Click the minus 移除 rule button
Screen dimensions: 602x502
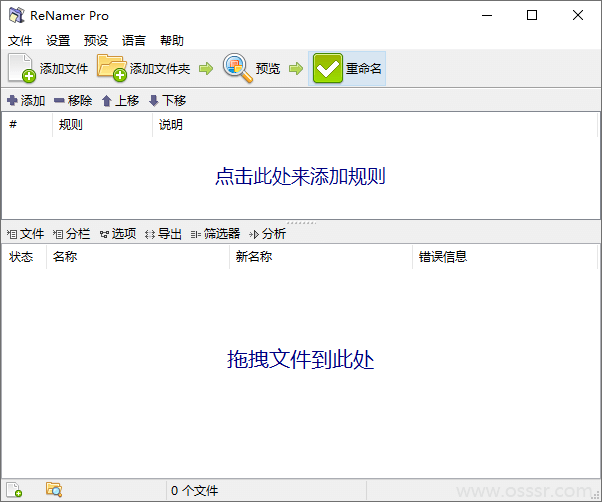click(x=73, y=101)
